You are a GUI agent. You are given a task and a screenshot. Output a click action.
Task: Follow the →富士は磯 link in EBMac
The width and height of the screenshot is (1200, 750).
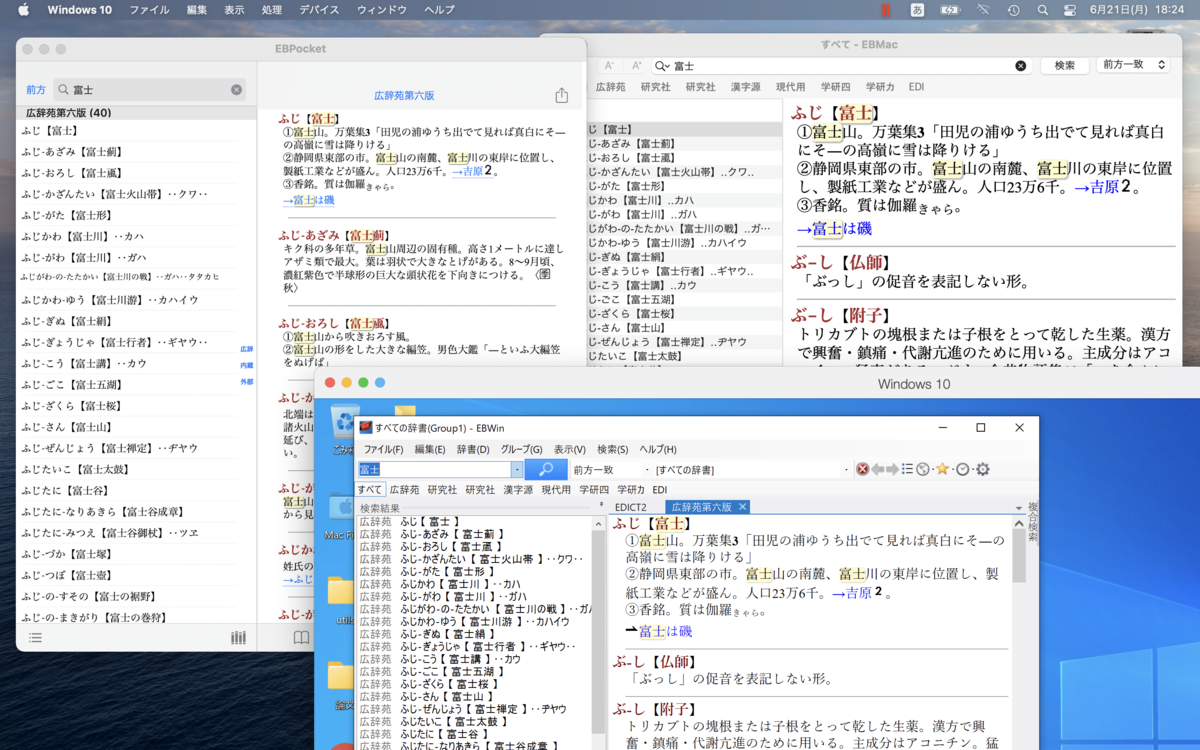(834, 229)
